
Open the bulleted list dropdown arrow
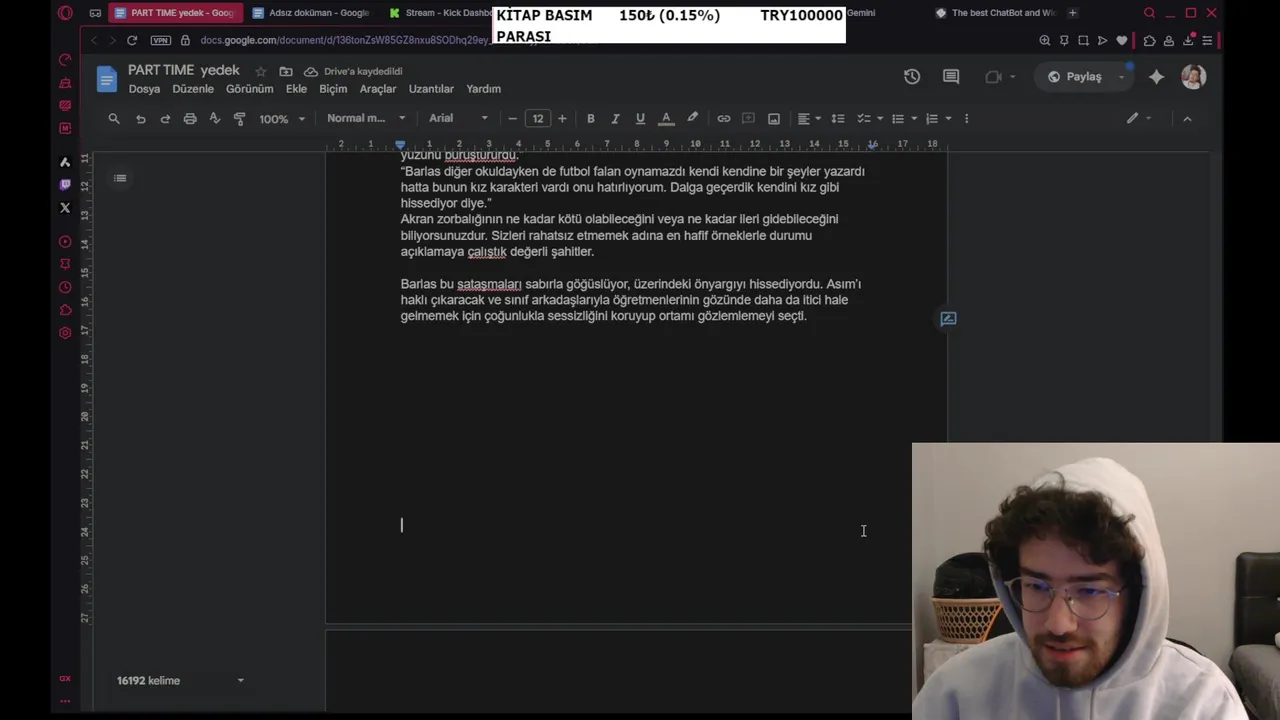[x=914, y=118]
